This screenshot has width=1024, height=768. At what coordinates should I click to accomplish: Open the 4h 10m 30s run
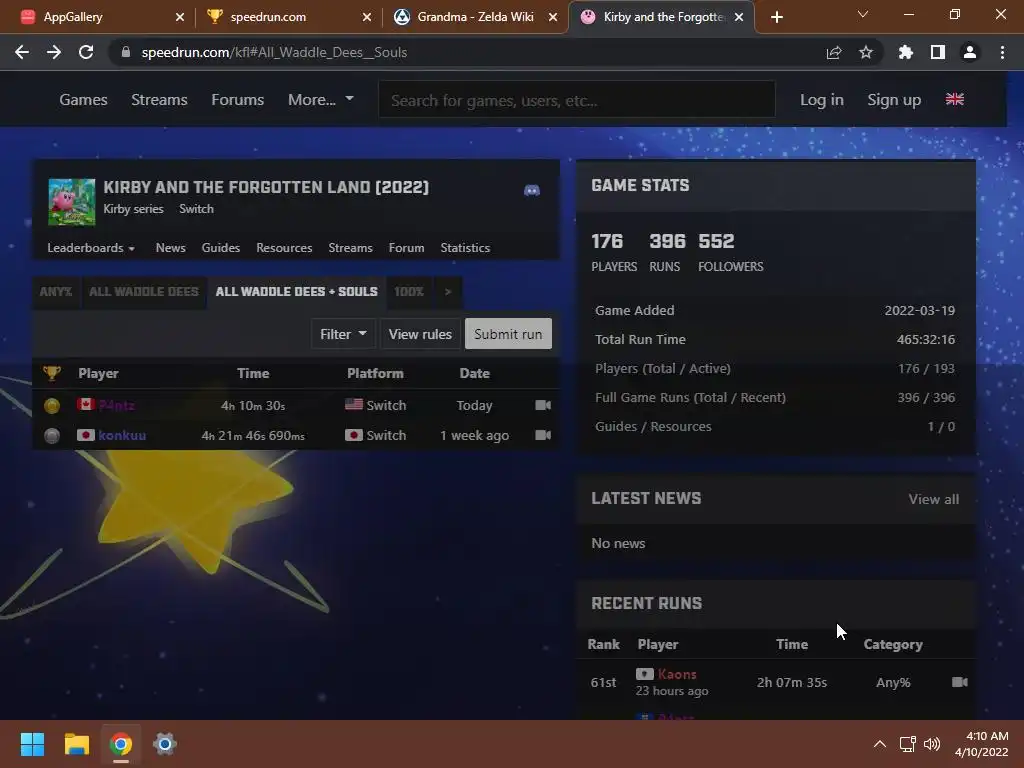[x=253, y=406]
